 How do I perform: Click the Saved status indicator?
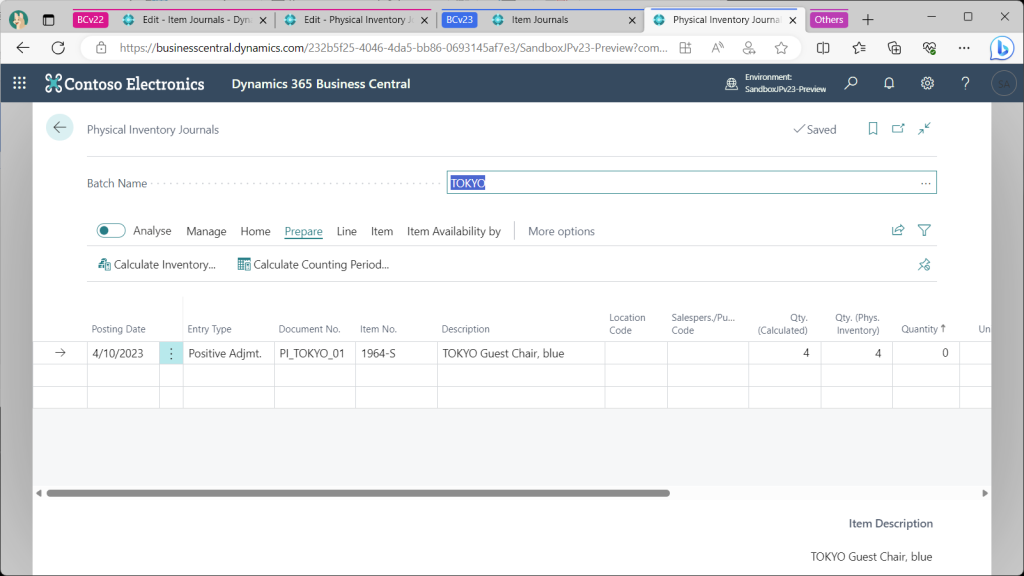814,129
